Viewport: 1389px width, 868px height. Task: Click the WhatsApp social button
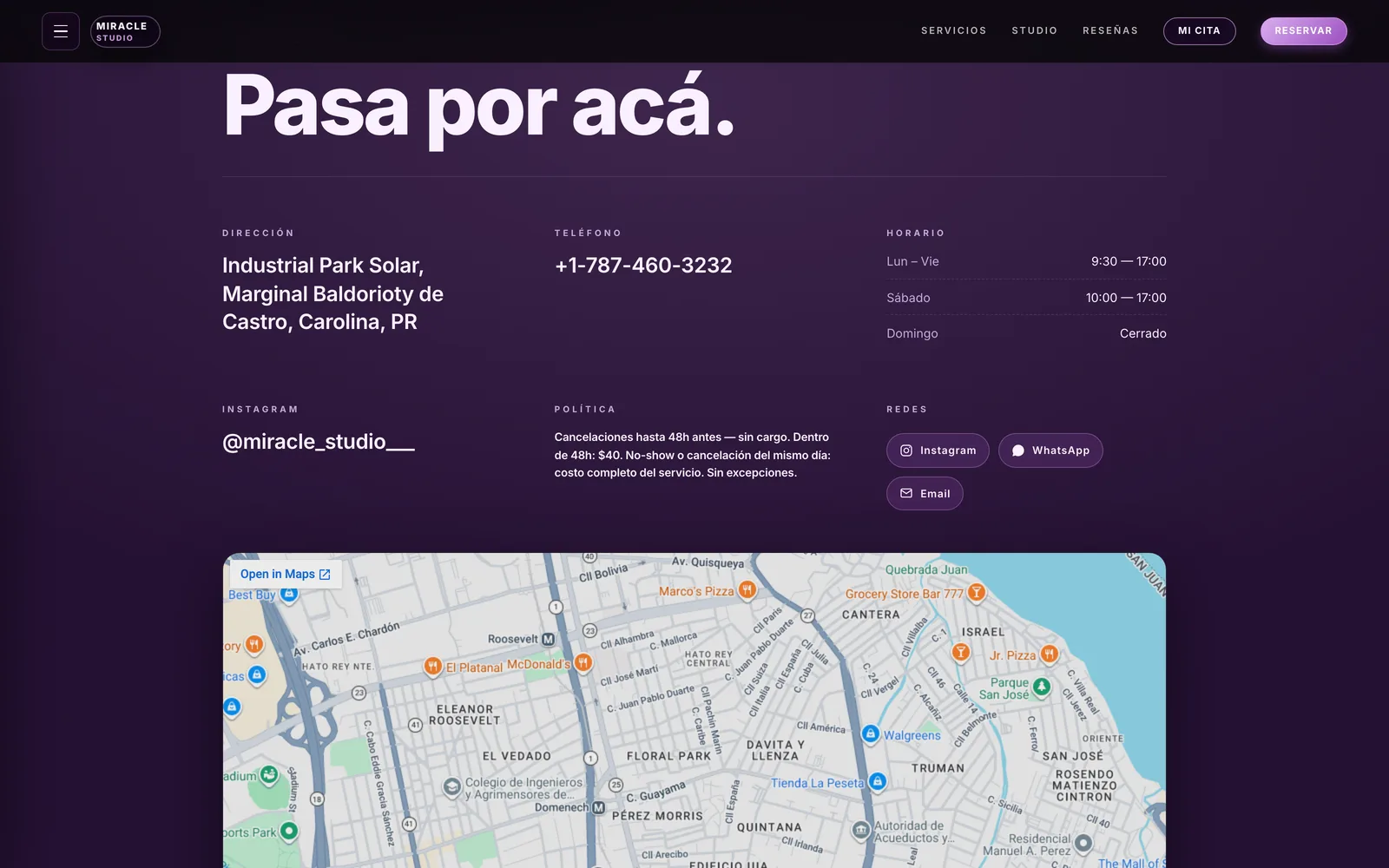[1050, 450]
